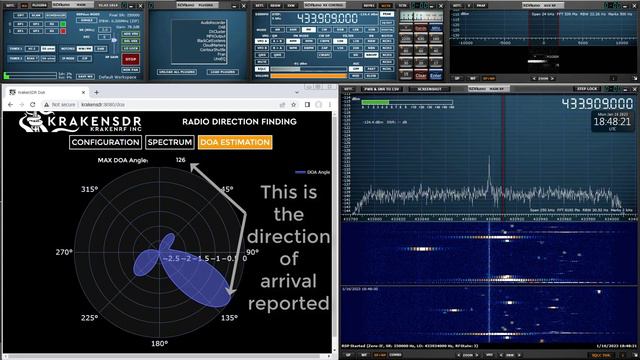Select BlackCatSystems in the plugin list
The image size is (640, 360).
coord(211,41)
